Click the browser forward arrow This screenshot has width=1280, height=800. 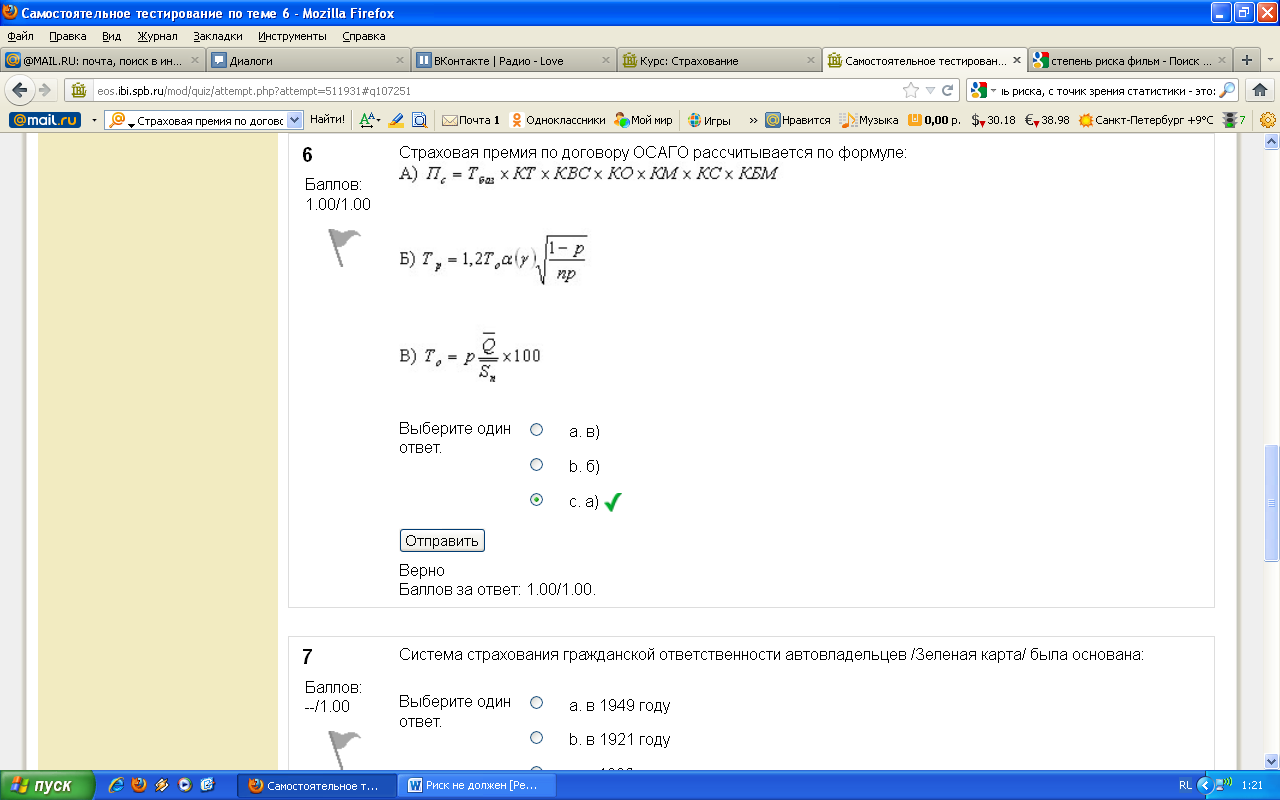44,90
